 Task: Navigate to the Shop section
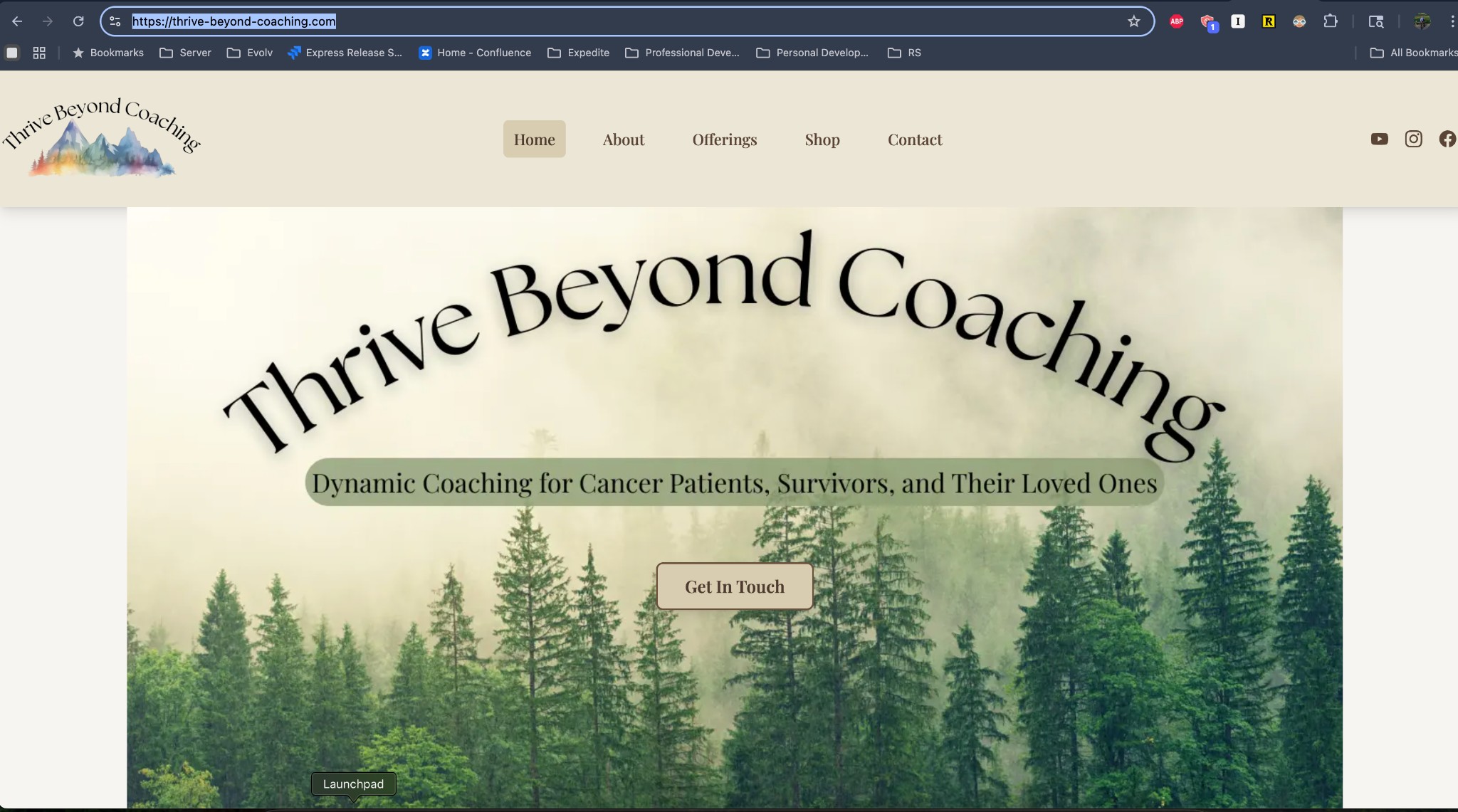[x=822, y=139]
